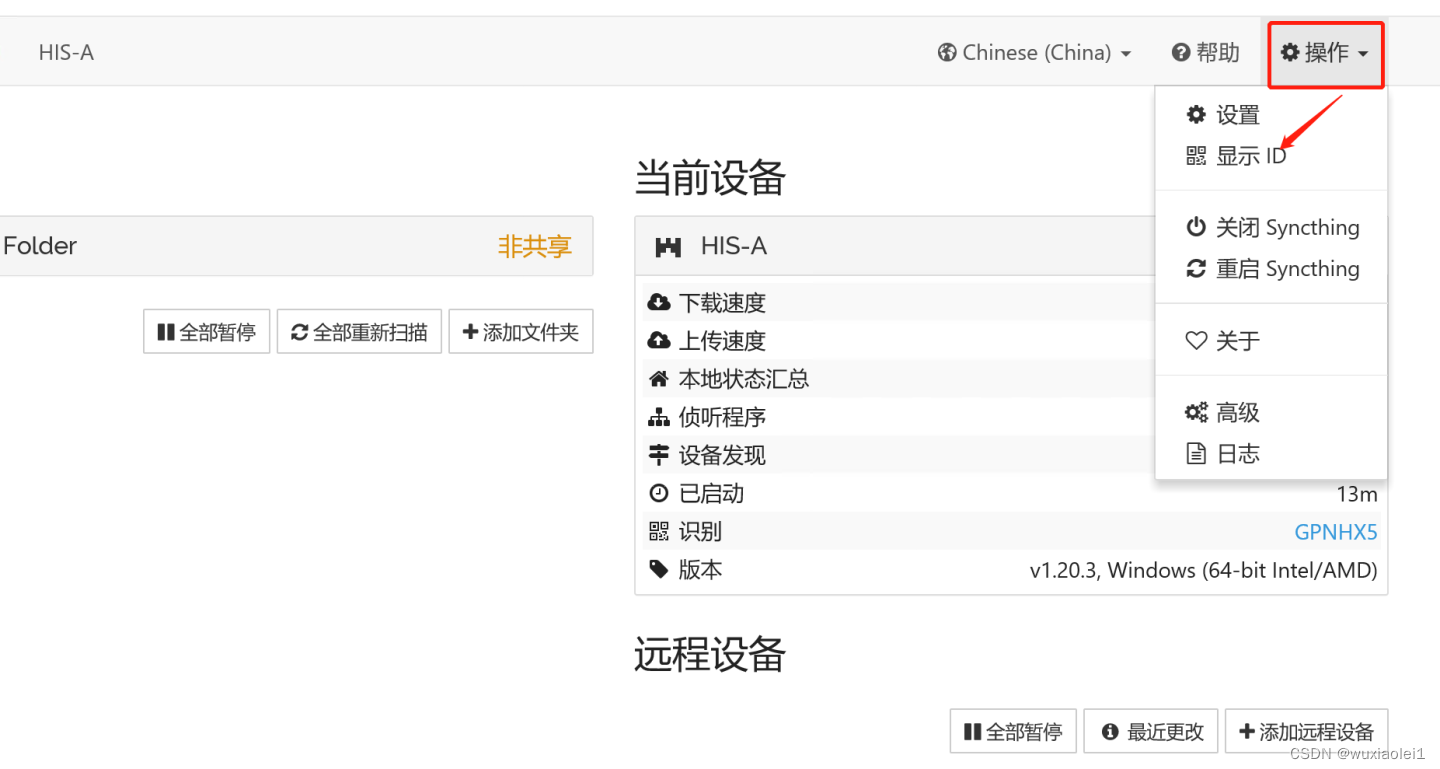
Task: Click the home icon beside 本地状态汇总
Action: tap(658, 378)
